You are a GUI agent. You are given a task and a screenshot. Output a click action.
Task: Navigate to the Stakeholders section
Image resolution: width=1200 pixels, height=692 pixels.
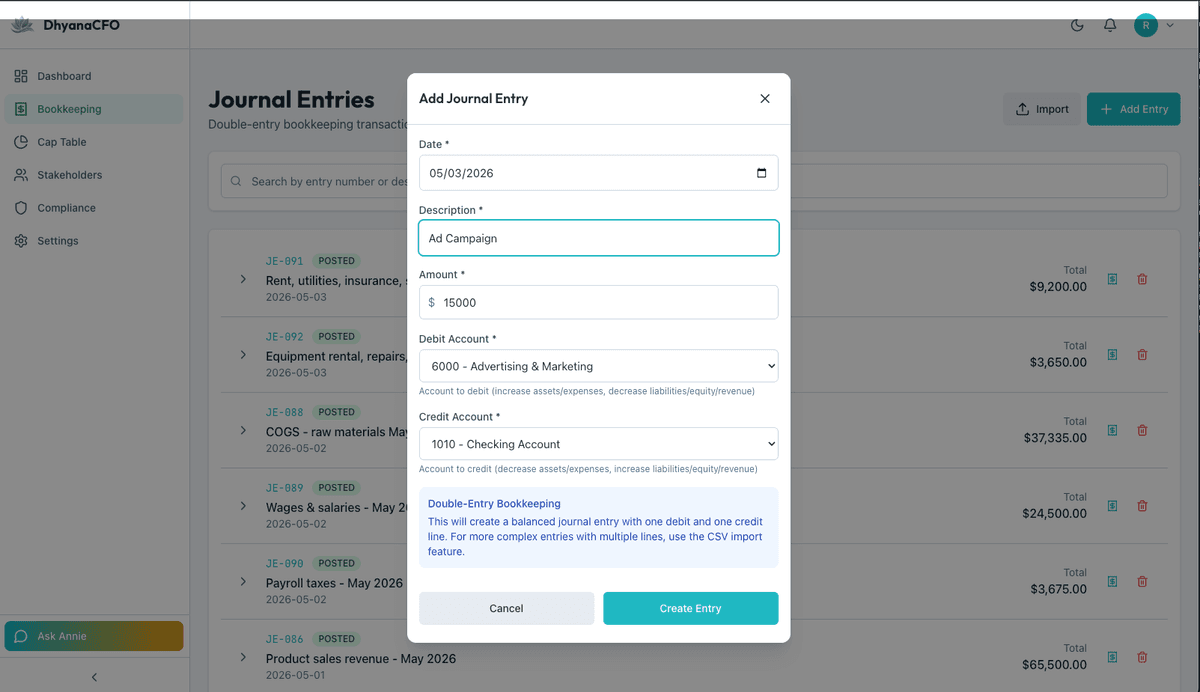click(x=94, y=175)
